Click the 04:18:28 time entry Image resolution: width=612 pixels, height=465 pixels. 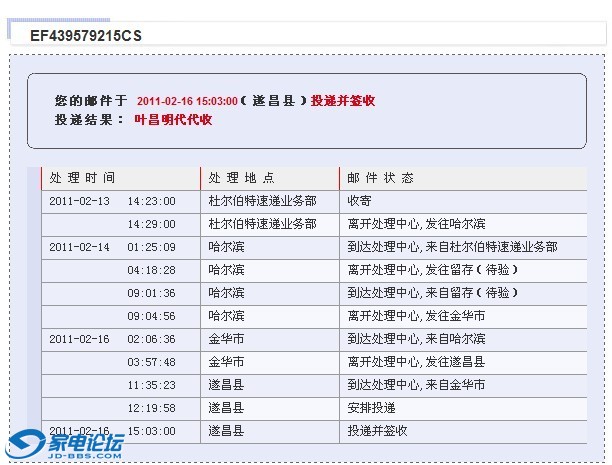(151, 270)
